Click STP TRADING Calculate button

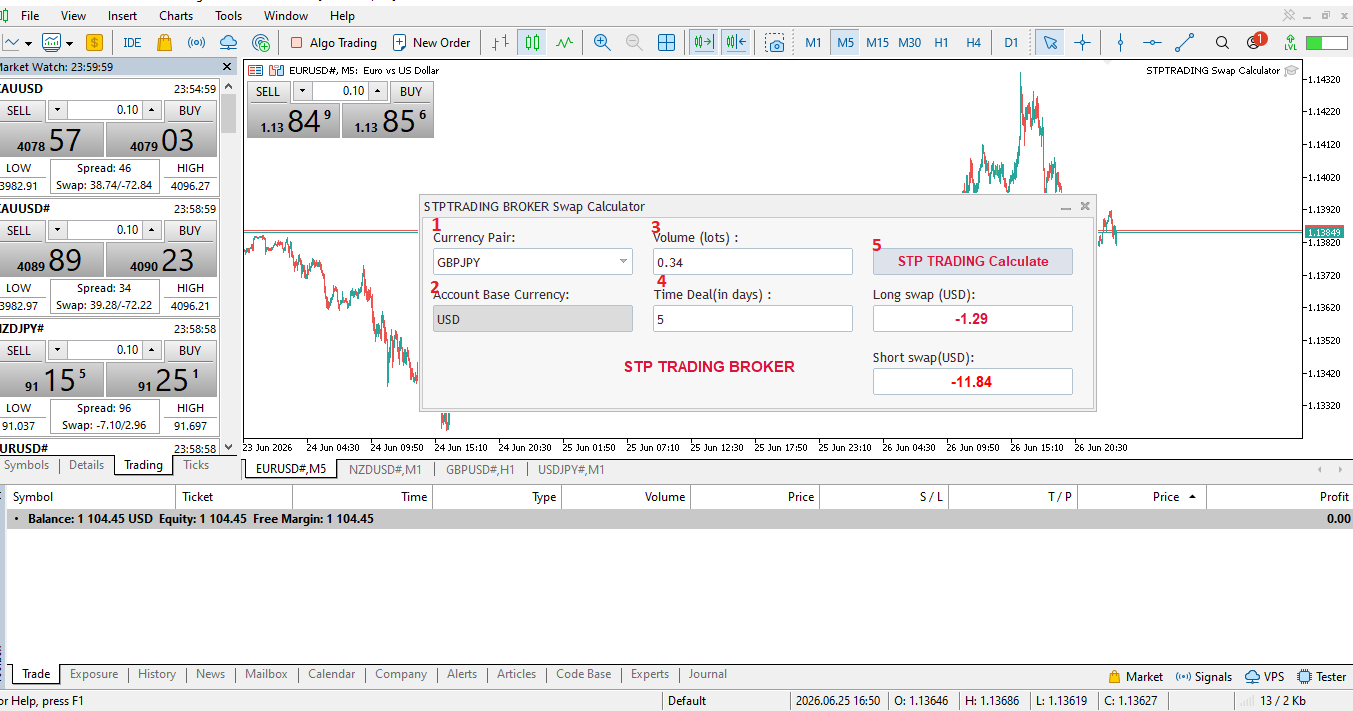point(973,262)
